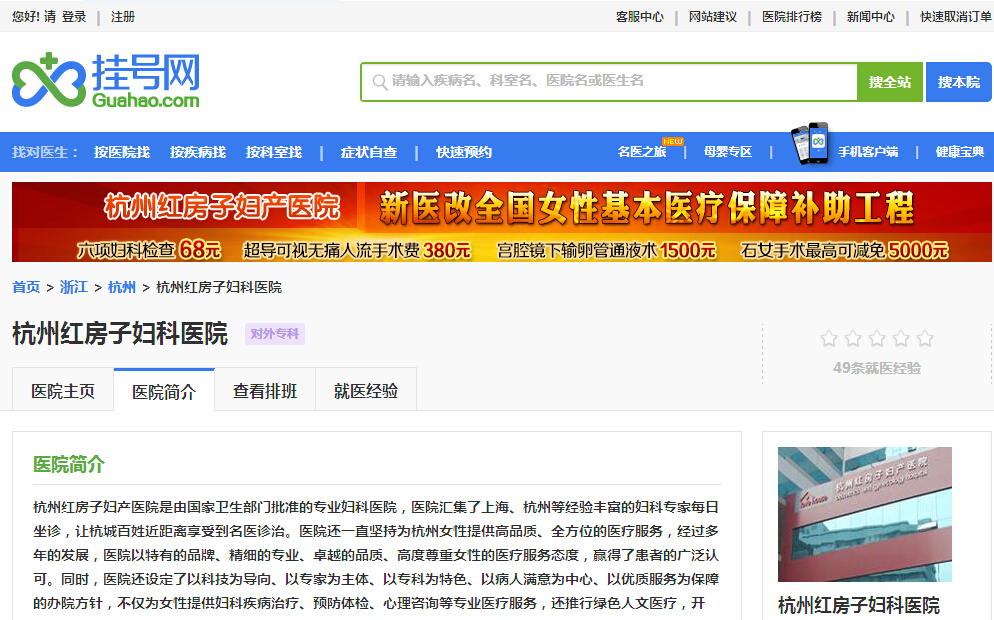
Task: Switch to 医院主页 tab
Action: click(63, 391)
